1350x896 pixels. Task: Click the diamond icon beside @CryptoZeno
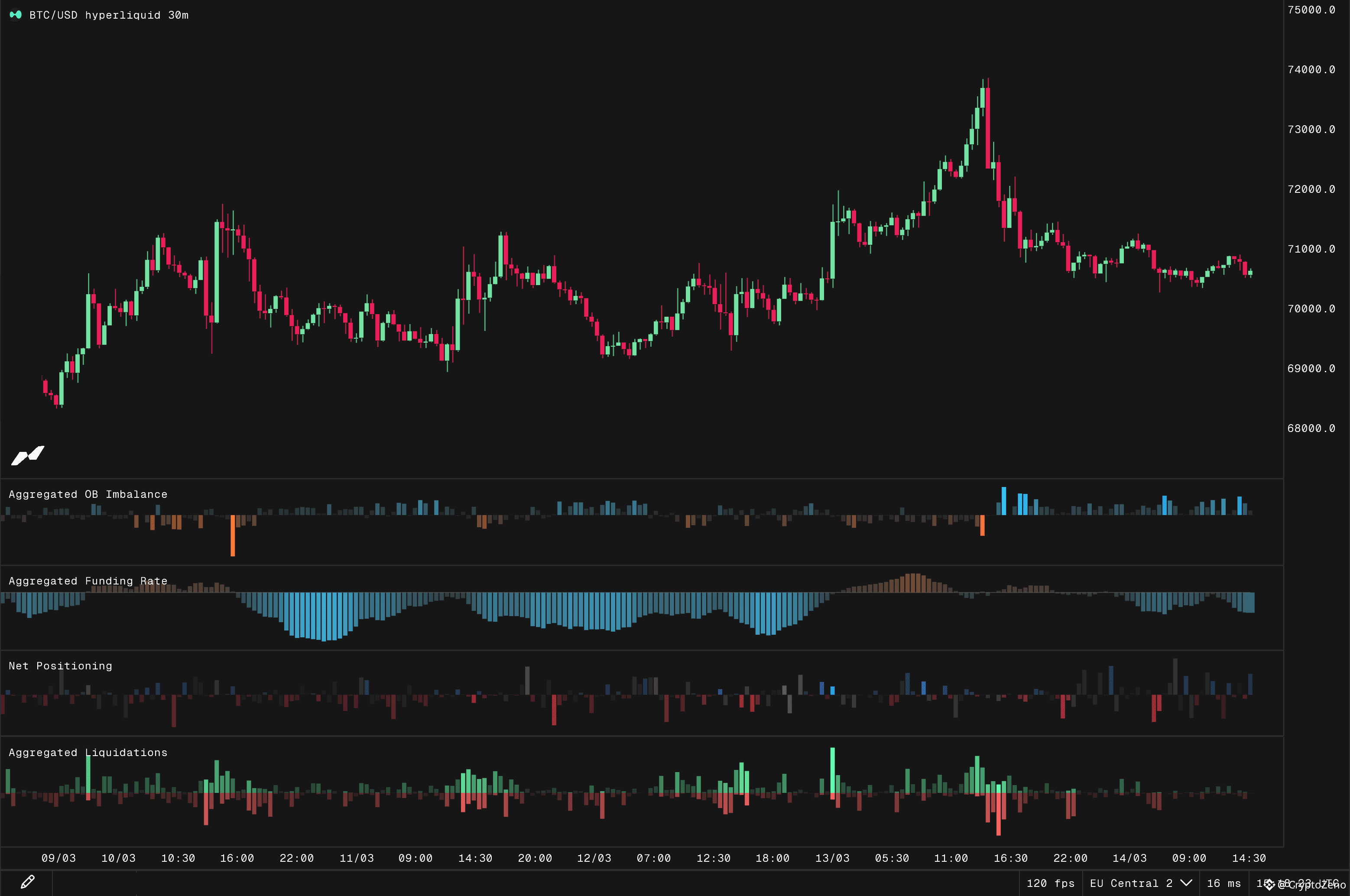(1269, 885)
